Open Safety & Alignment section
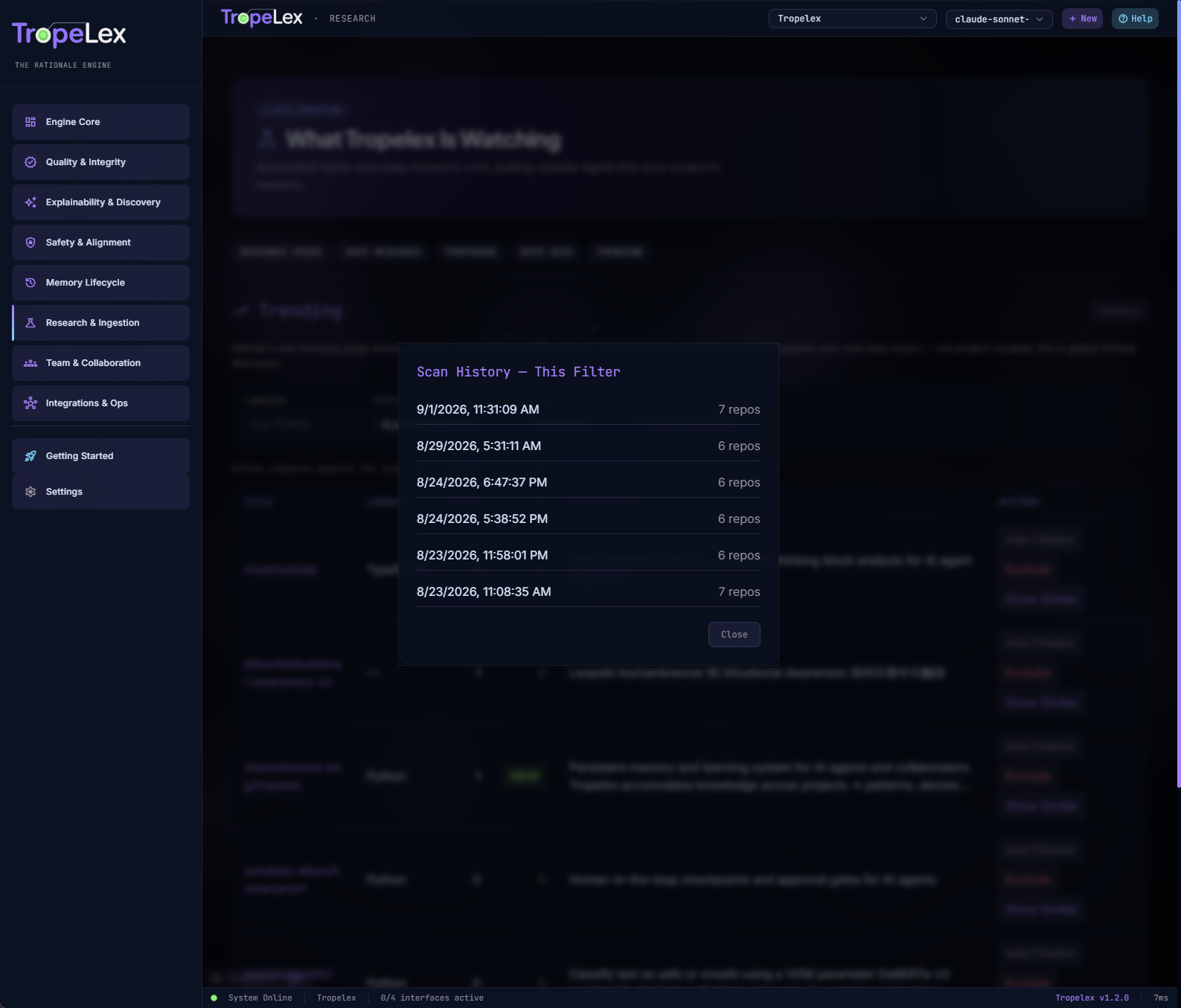The height and width of the screenshot is (1008, 1181). 100,243
